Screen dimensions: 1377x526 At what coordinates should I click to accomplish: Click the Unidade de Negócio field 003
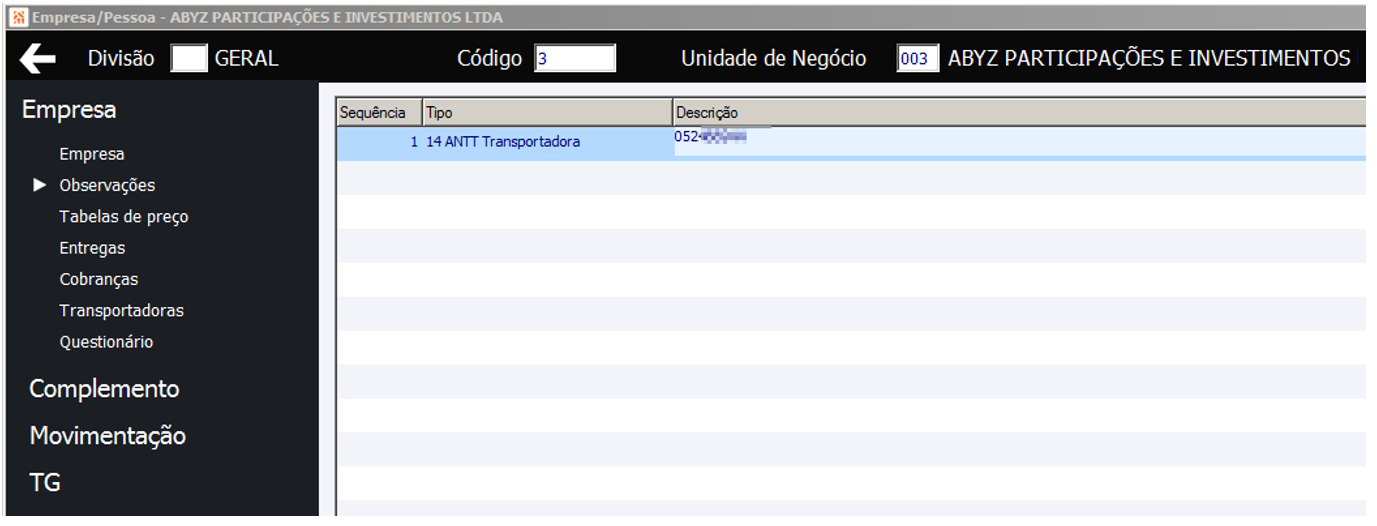pyautogui.click(x=917, y=59)
